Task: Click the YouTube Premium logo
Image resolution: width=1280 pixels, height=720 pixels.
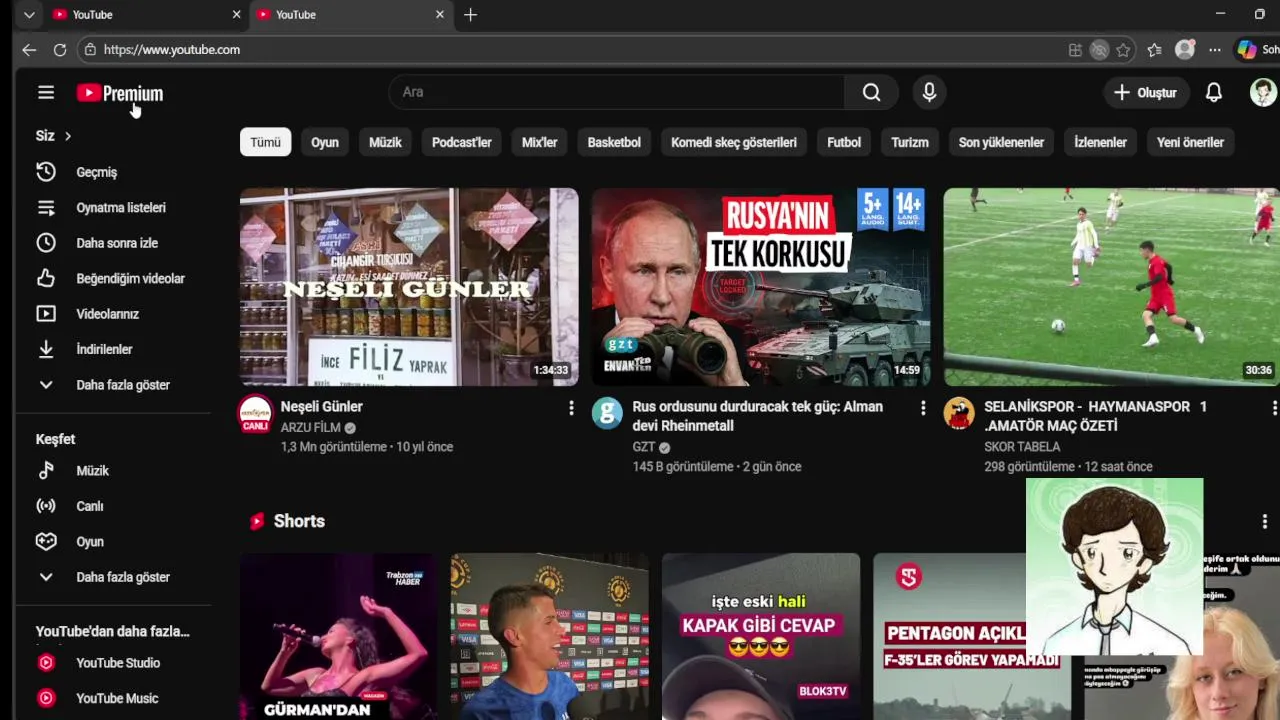Action: [120, 93]
